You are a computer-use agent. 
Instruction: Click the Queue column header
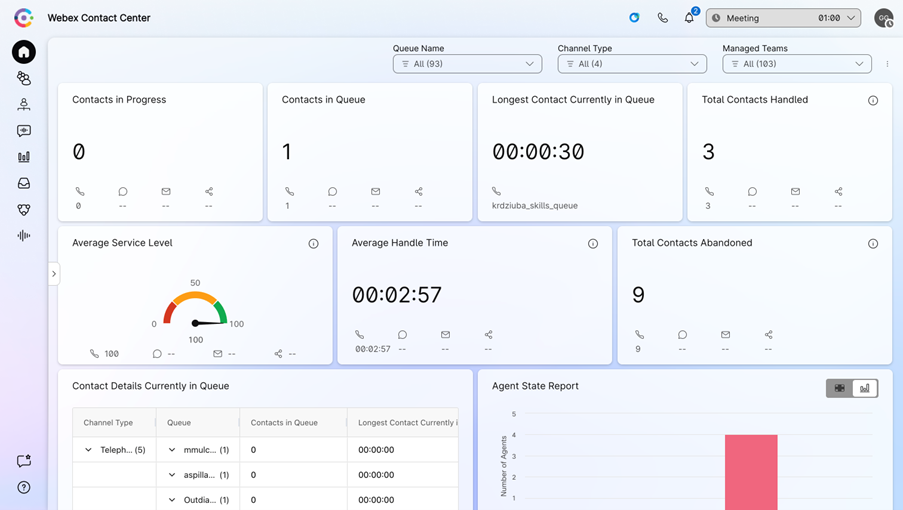(179, 423)
